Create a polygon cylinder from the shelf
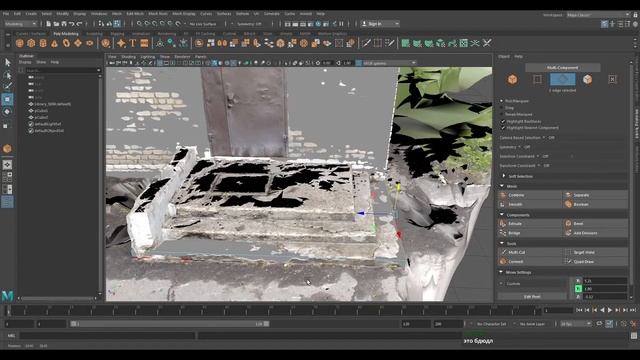The height and width of the screenshot is (360, 640). (43, 43)
